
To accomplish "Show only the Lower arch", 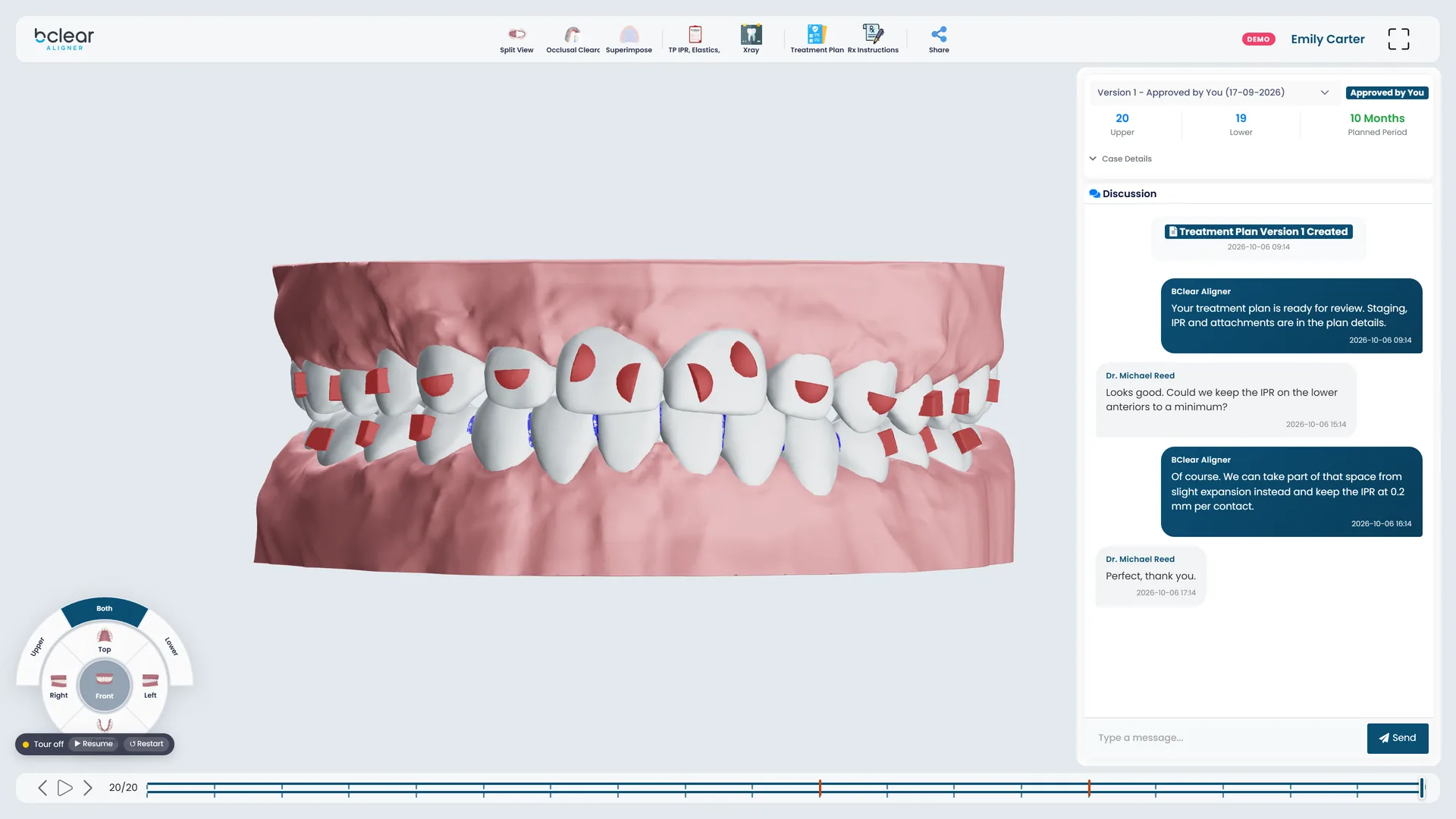I will click(x=171, y=647).
